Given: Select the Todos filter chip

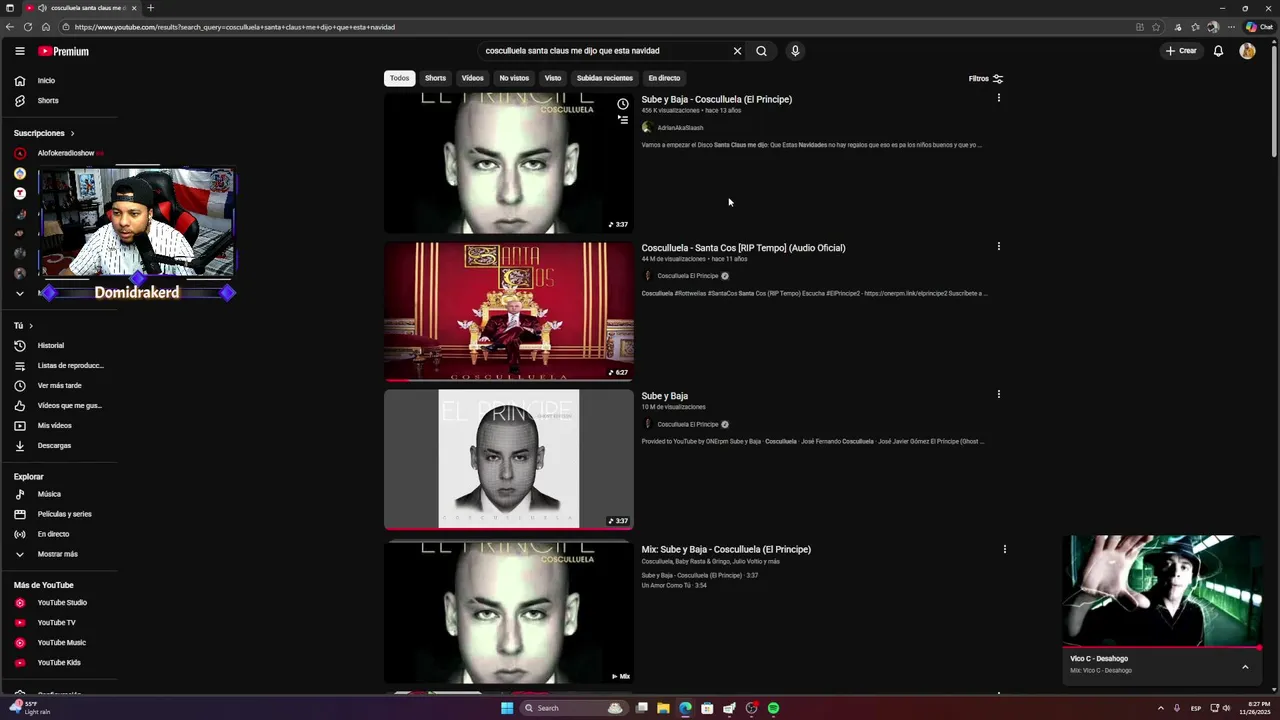Looking at the screenshot, I should tap(399, 78).
